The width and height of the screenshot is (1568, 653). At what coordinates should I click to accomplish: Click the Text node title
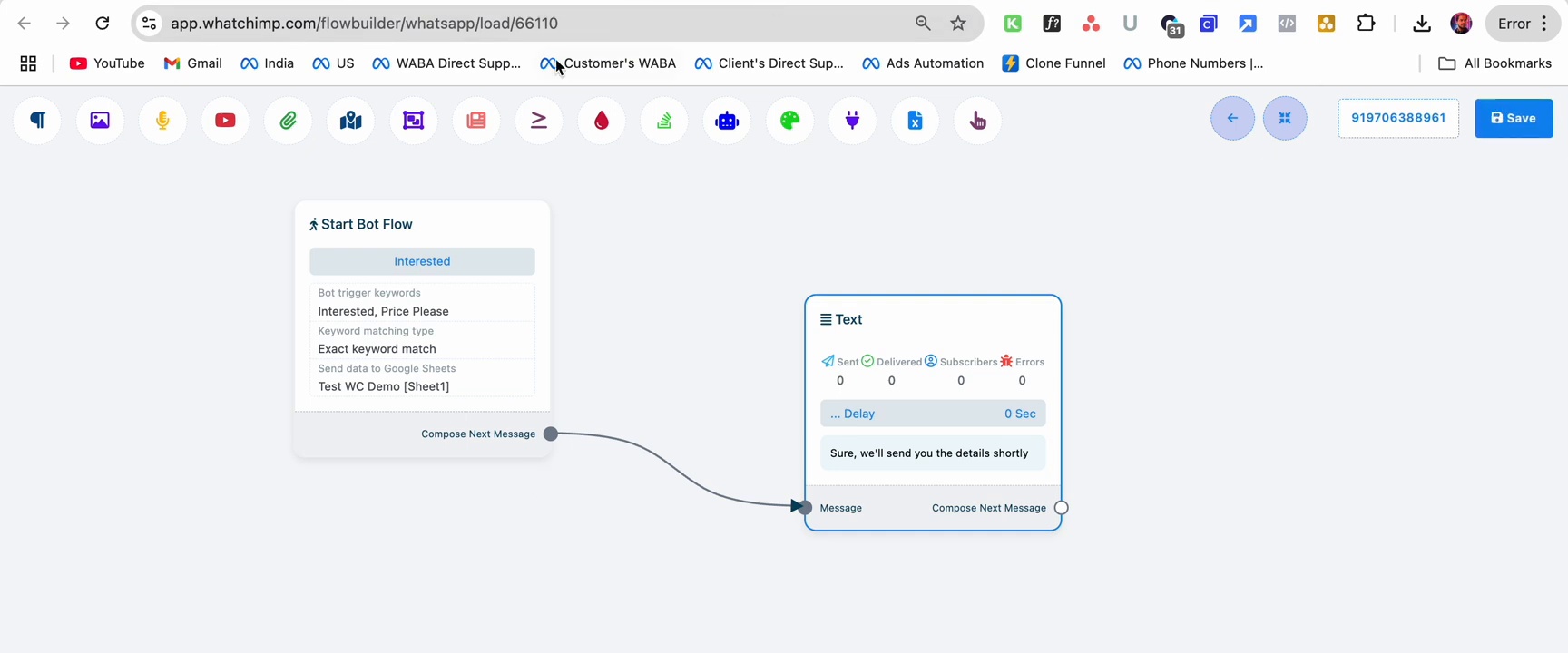click(841, 319)
